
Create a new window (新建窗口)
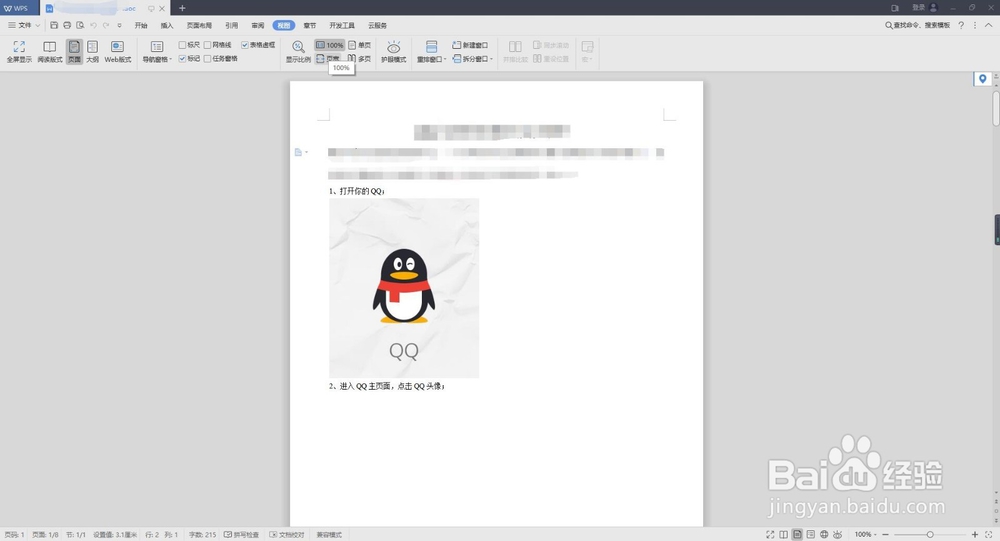click(x=470, y=45)
